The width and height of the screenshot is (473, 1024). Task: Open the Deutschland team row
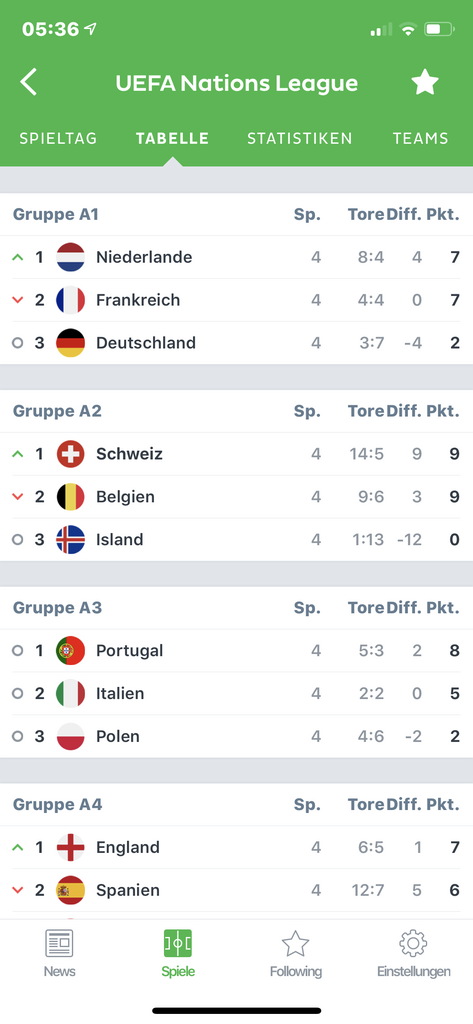coord(236,343)
